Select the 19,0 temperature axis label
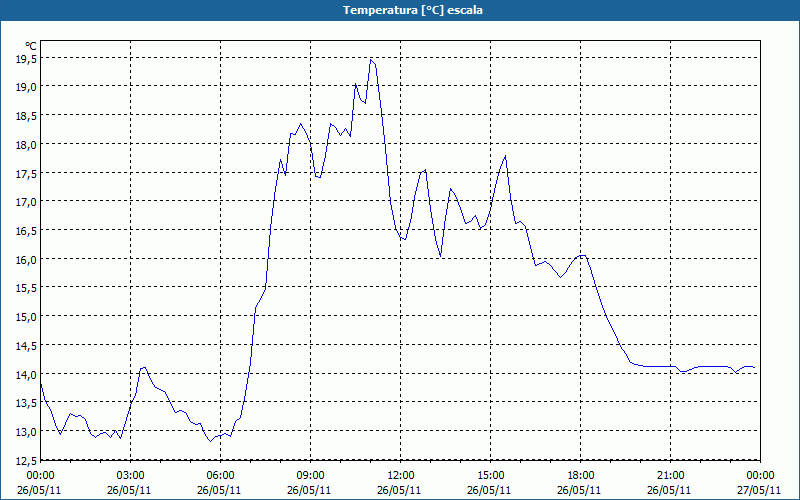The image size is (800, 500). 27,88
